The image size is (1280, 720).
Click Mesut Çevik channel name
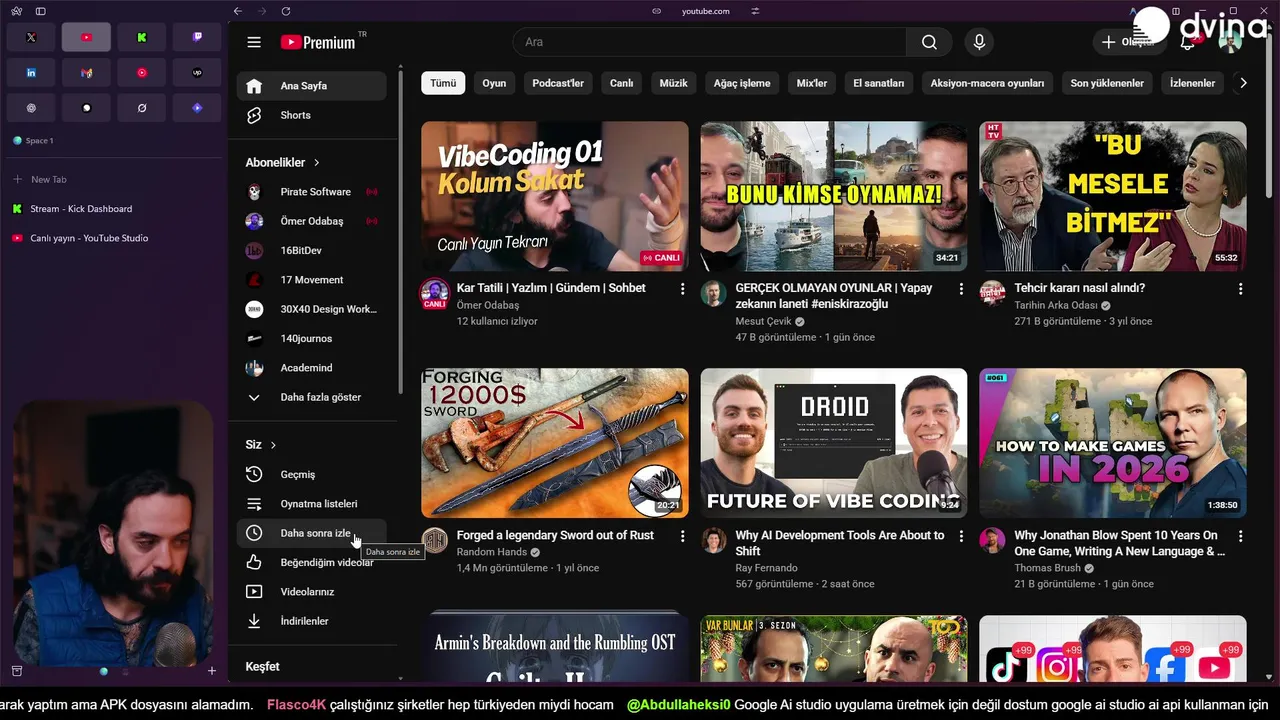pyautogui.click(x=763, y=321)
